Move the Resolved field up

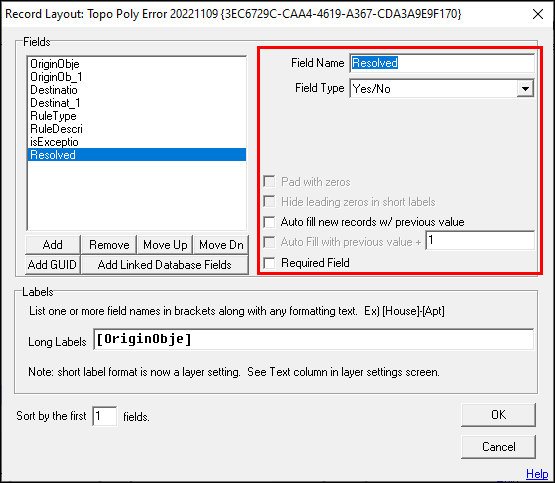click(165, 245)
